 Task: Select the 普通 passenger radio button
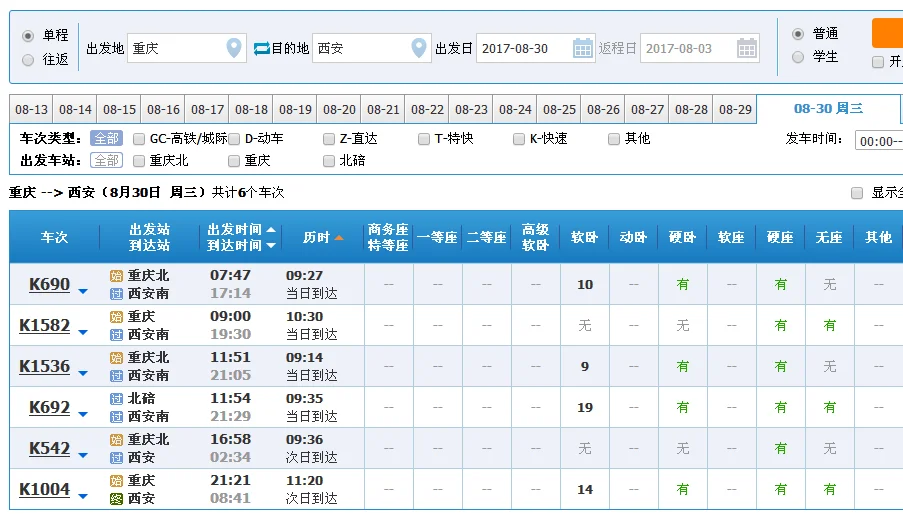[798, 34]
